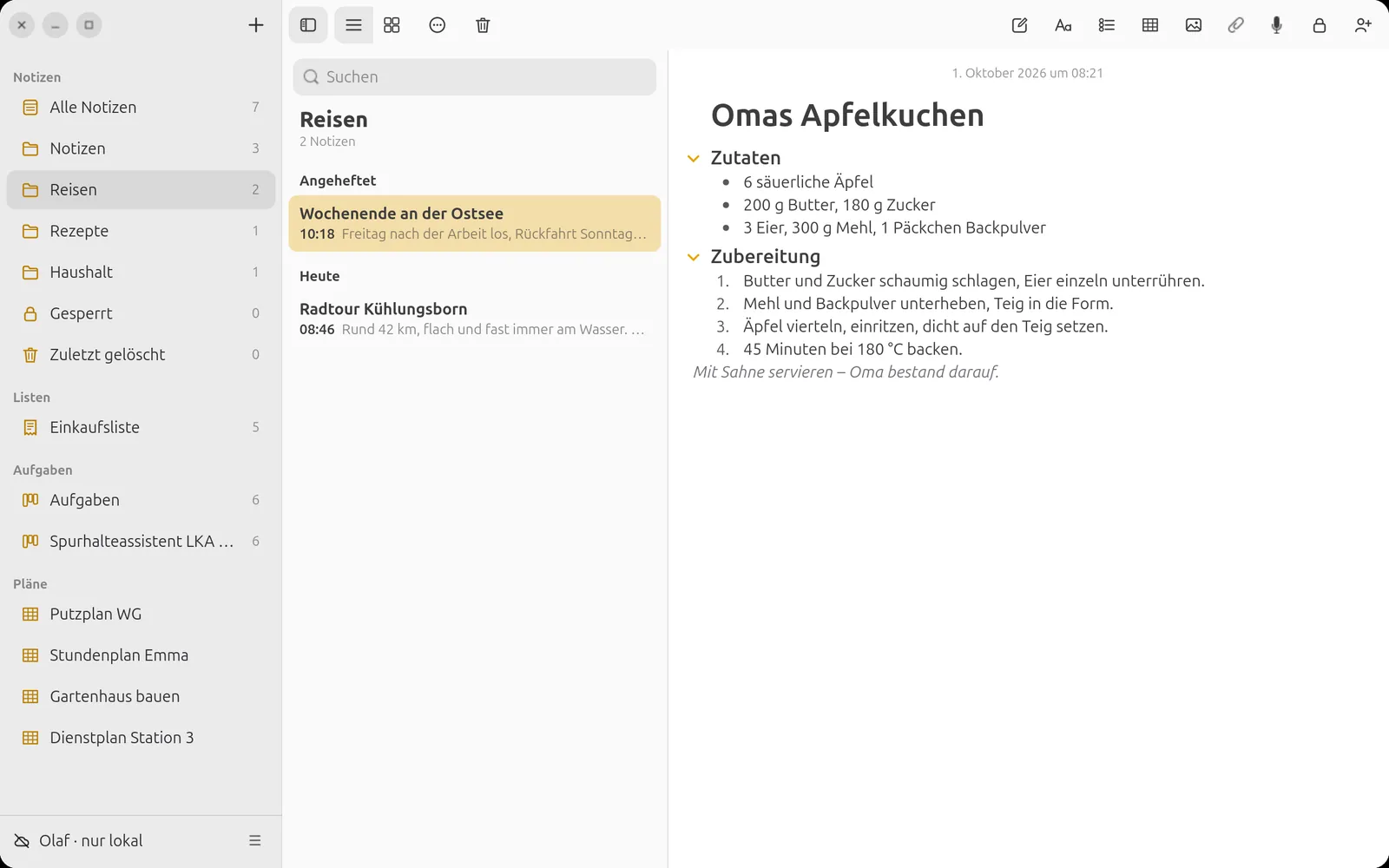The image size is (1389, 868).
Task: Open Stundenplan Emma plan
Action: [x=141, y=655]
